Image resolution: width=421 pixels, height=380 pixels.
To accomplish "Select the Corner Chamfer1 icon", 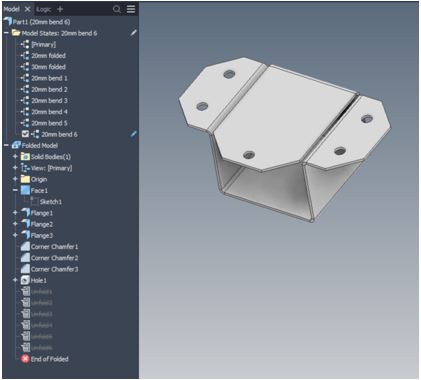I will (x=25, y=247).
